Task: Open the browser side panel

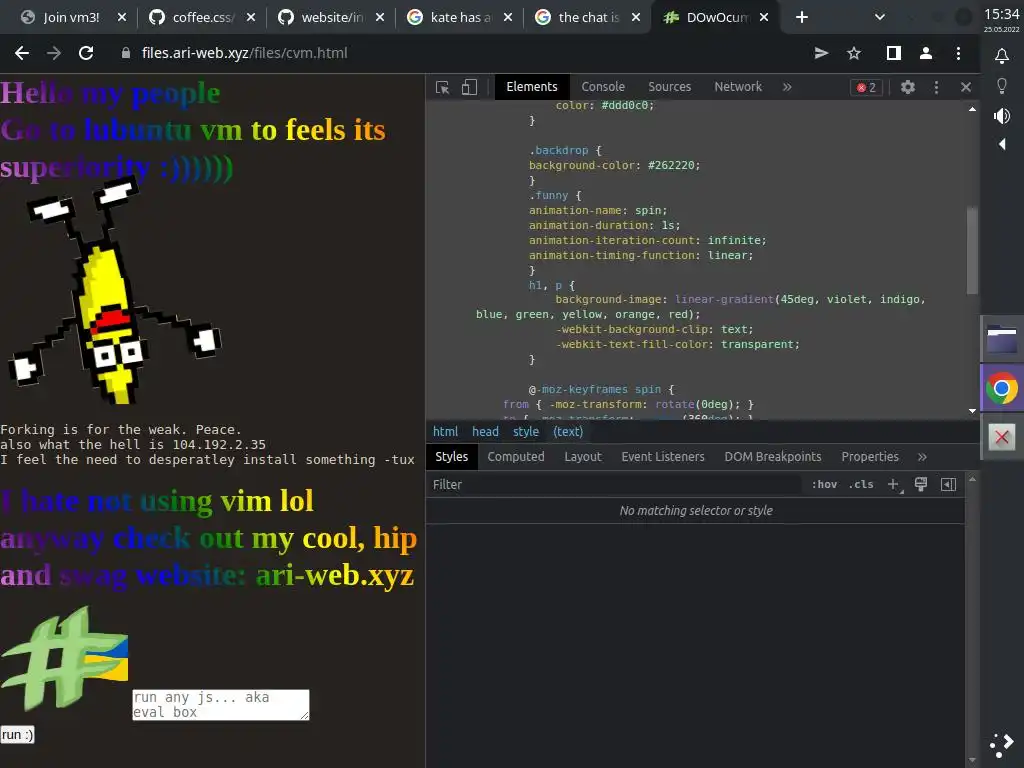Action: [894, 54]
